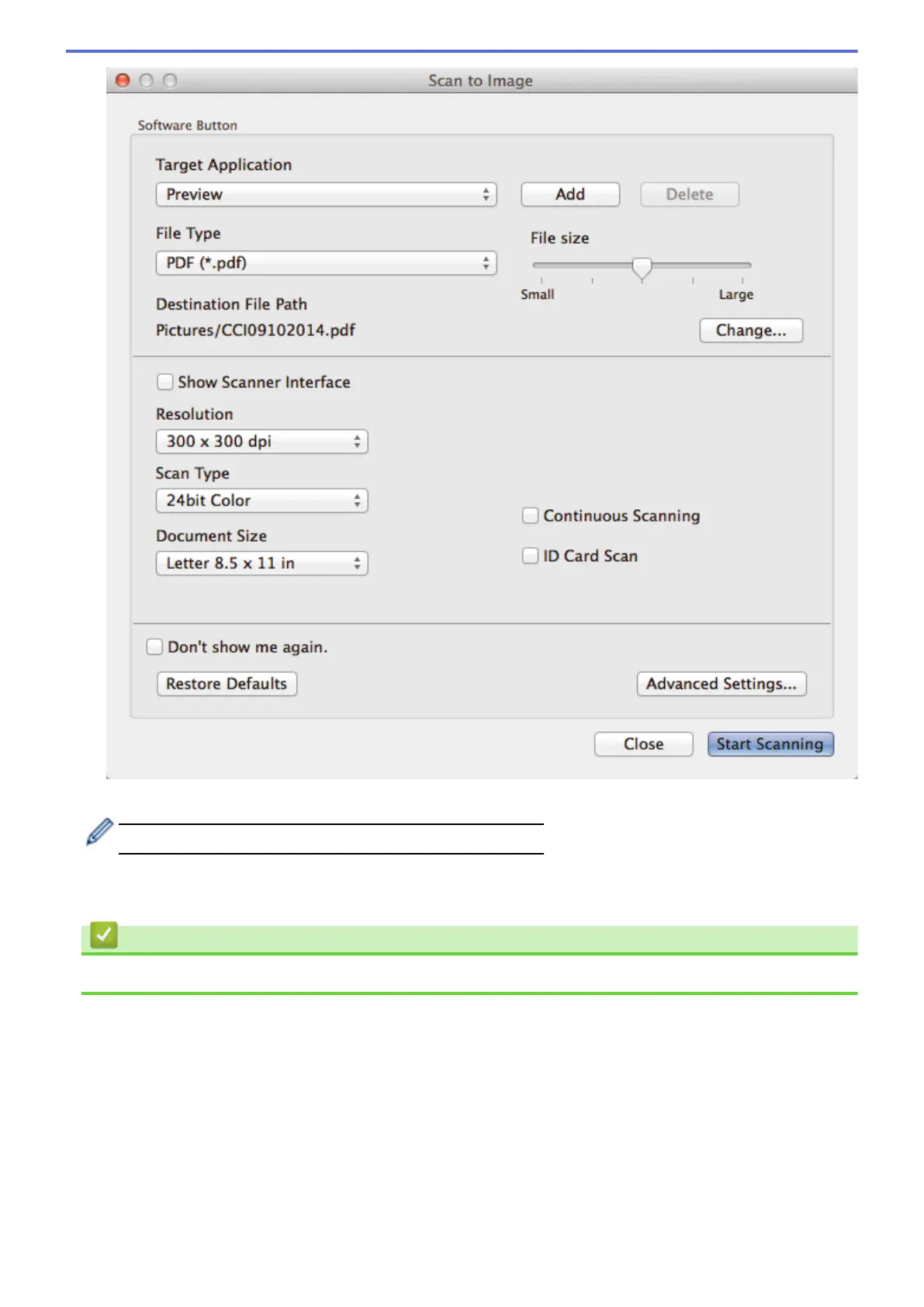Enable Show Scanner Interface checkbox
Viewport: 924px width, 1307px height.
pyautogui.click(x=164, y=382)
